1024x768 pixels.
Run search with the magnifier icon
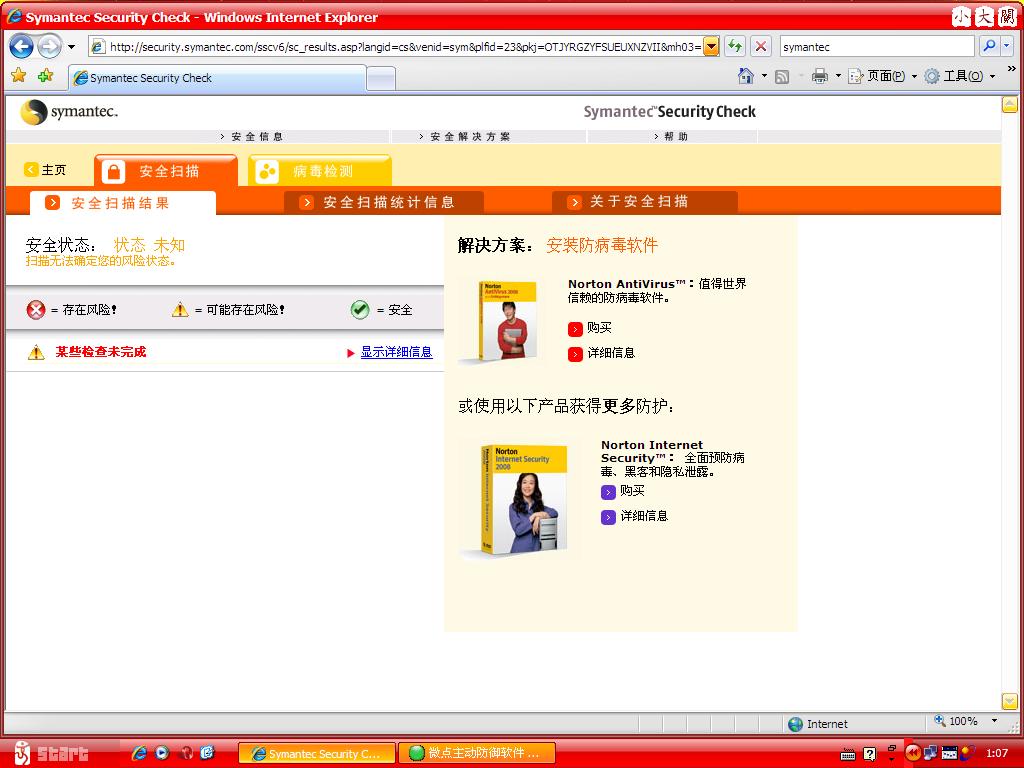click(989, 46)
